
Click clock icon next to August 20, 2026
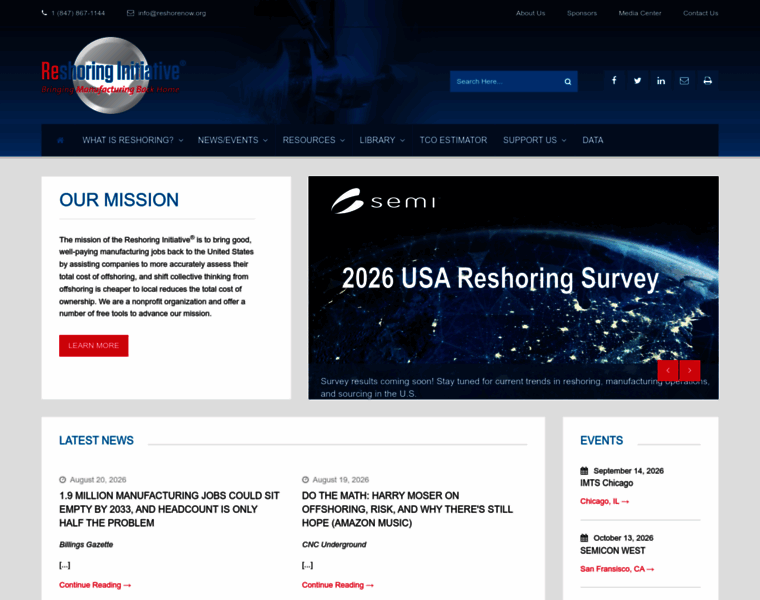(63, 480)
